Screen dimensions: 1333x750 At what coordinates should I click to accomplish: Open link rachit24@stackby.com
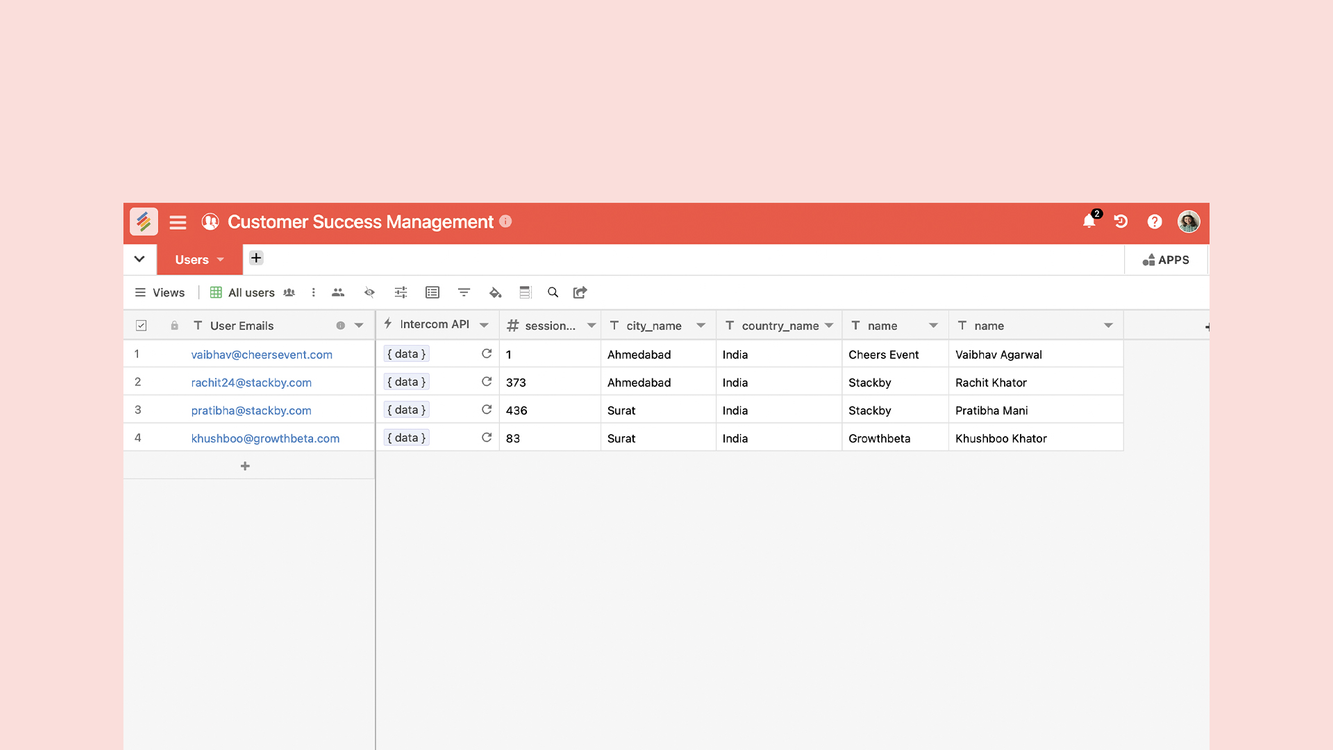[x=251, y=383]
